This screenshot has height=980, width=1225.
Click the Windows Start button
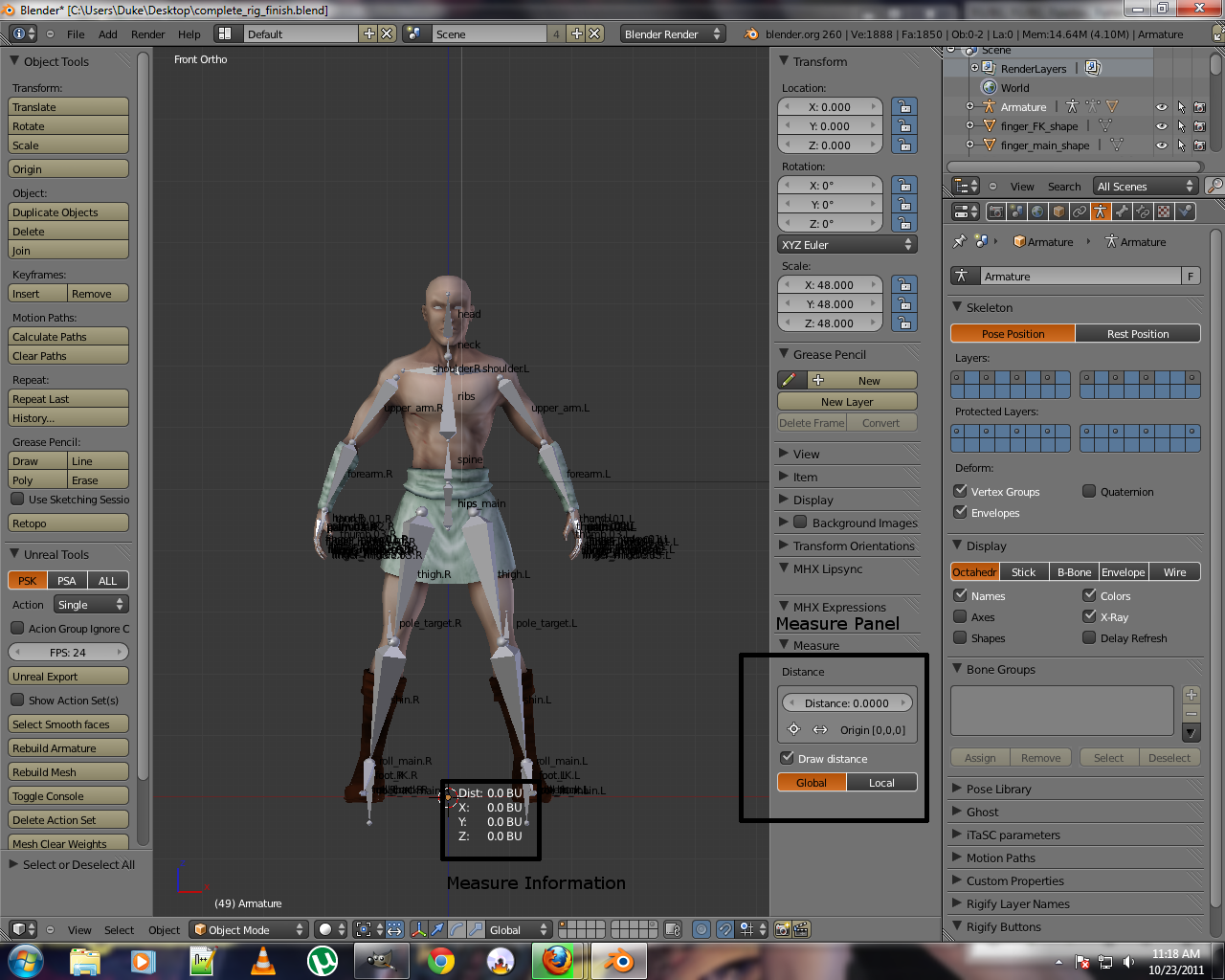tap(24, 961)
